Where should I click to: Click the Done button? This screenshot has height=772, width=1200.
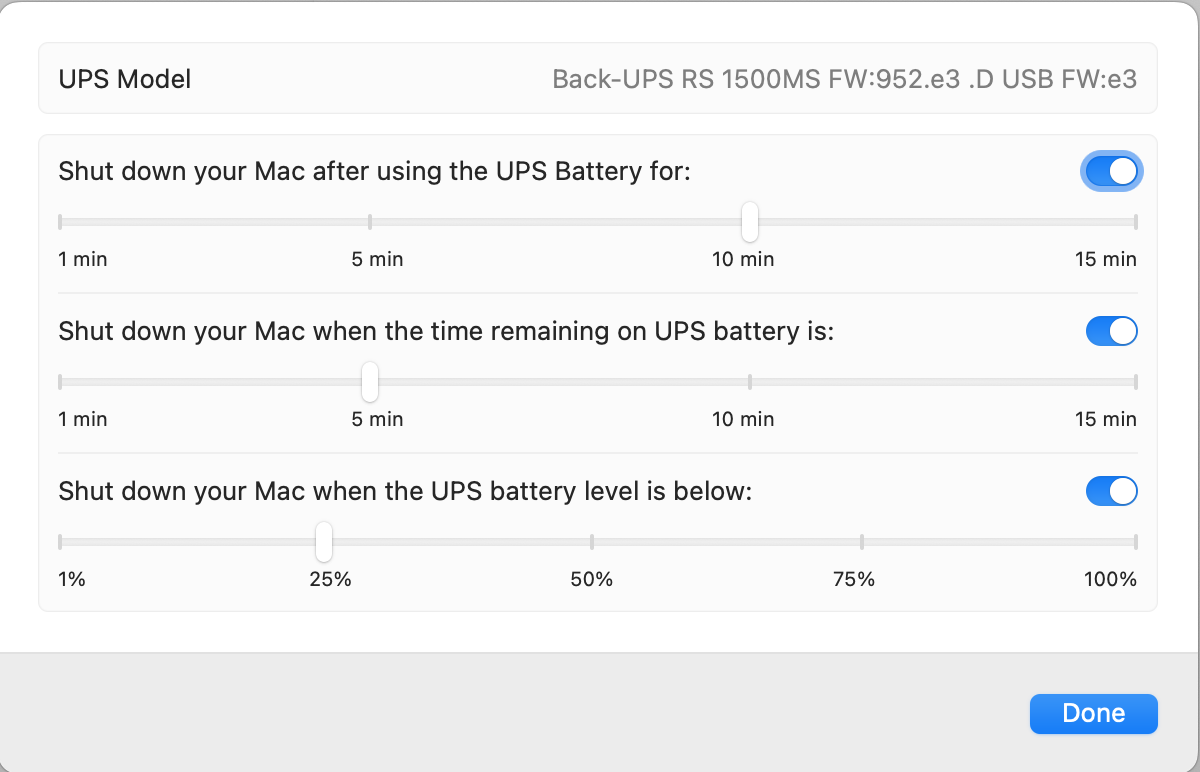[x=1093, y=713]
